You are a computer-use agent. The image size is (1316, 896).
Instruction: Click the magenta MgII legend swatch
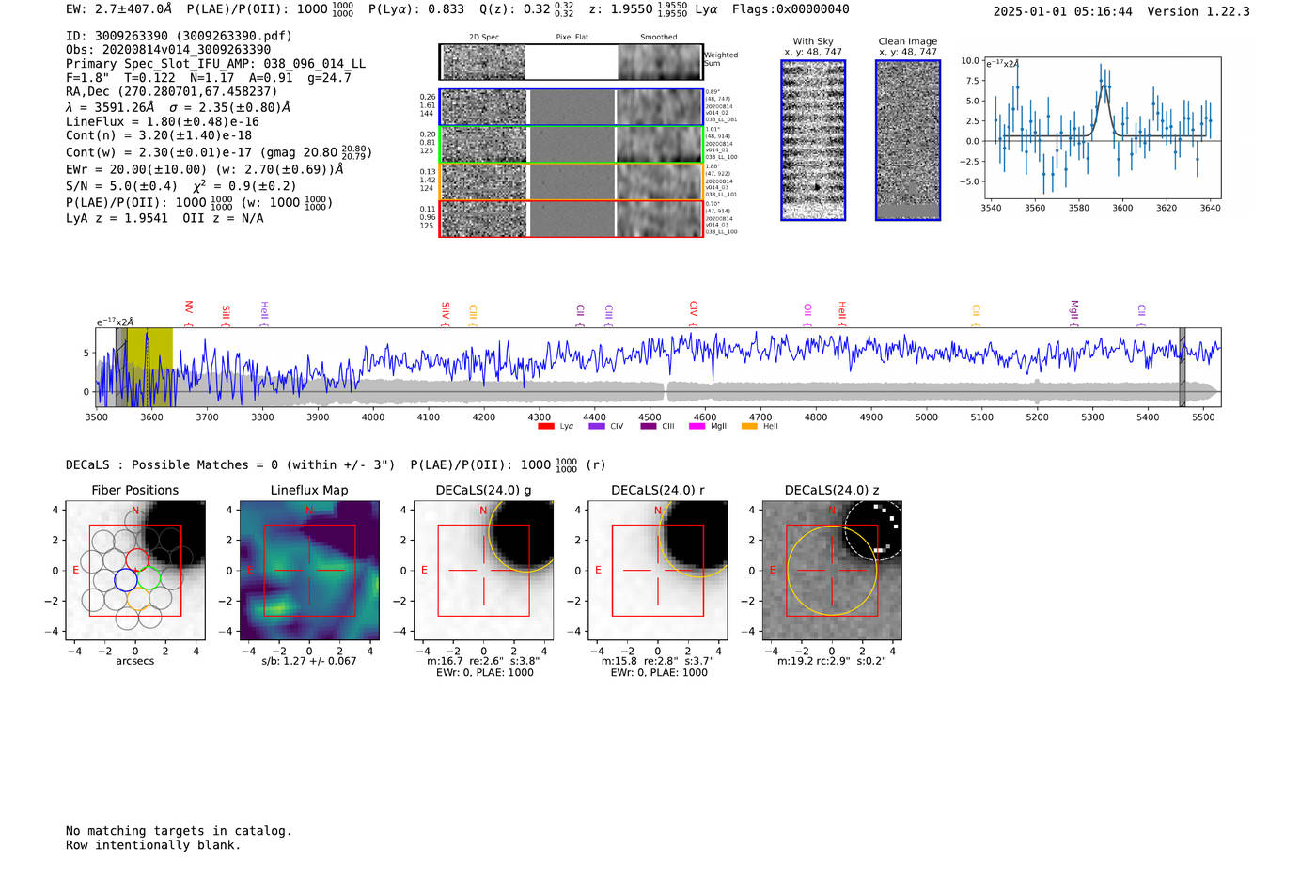[697, 427]
